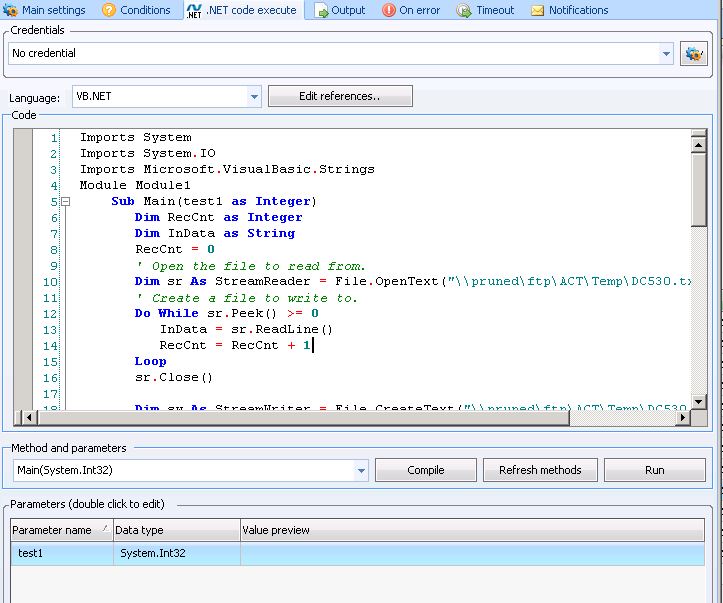Click the Refresh methods button
The height and width of the screenshot is (603, 723).
[x=540, y=470]
